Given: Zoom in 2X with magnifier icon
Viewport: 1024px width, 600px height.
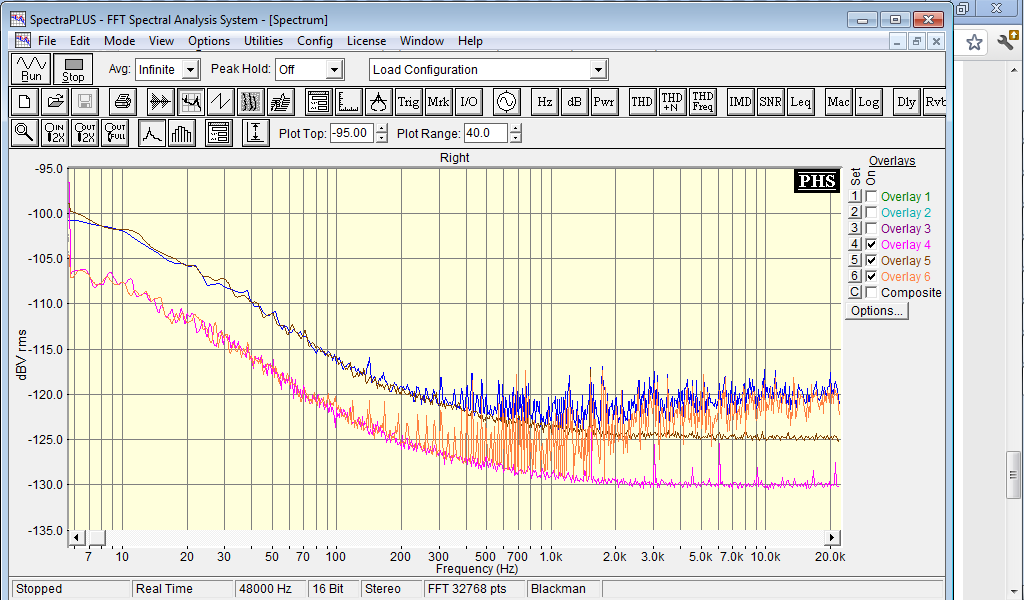Looking at the screenshot, I should [x=56, y=132].
